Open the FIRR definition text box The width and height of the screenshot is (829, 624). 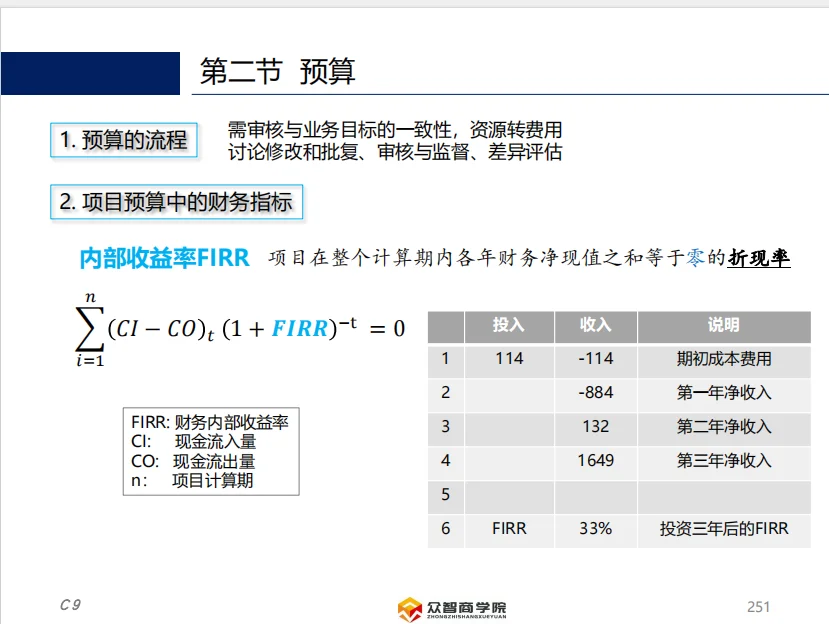[x=210, y=451]
